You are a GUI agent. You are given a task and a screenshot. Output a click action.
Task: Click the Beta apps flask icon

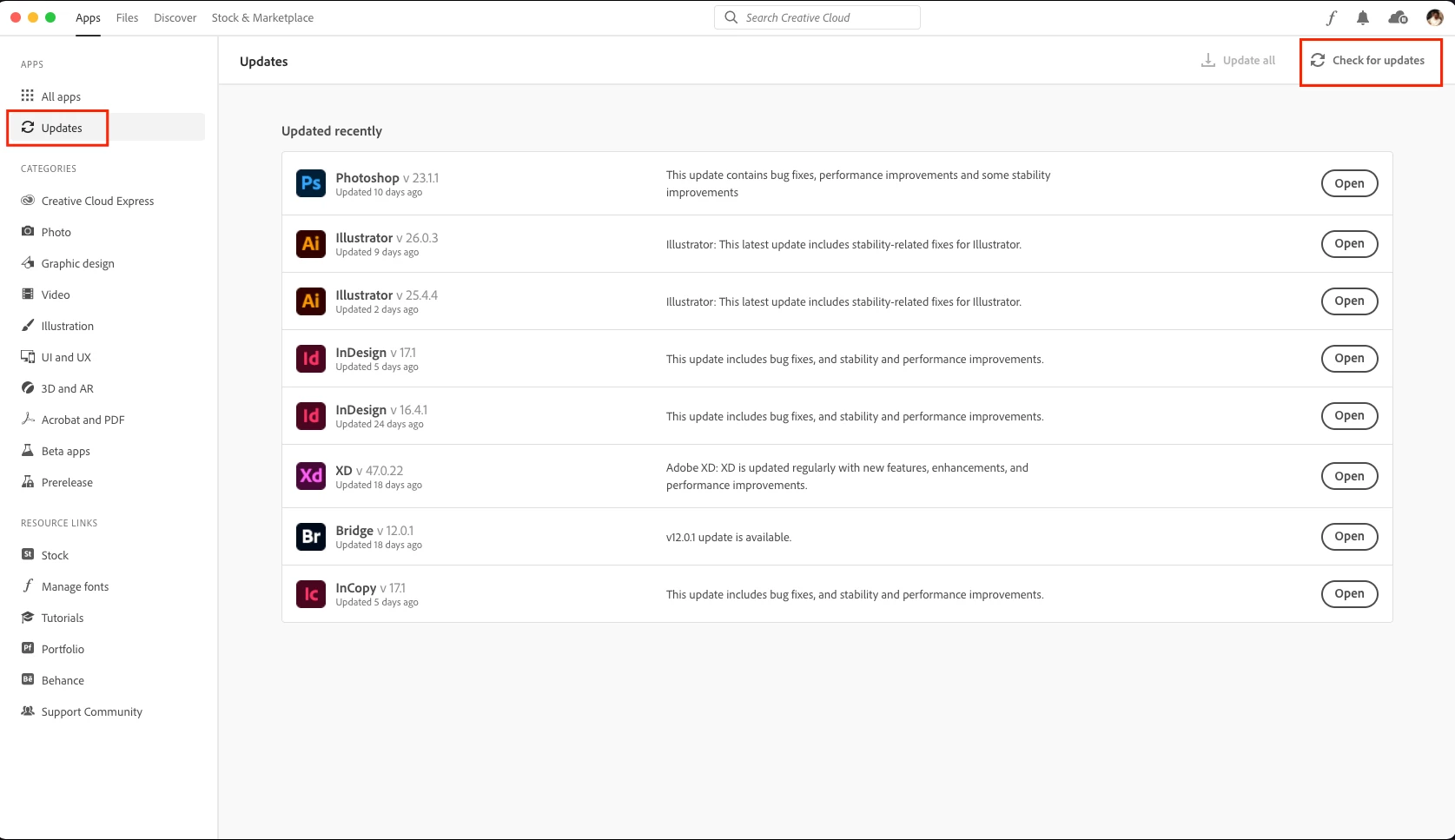click(x=28, y=450)
